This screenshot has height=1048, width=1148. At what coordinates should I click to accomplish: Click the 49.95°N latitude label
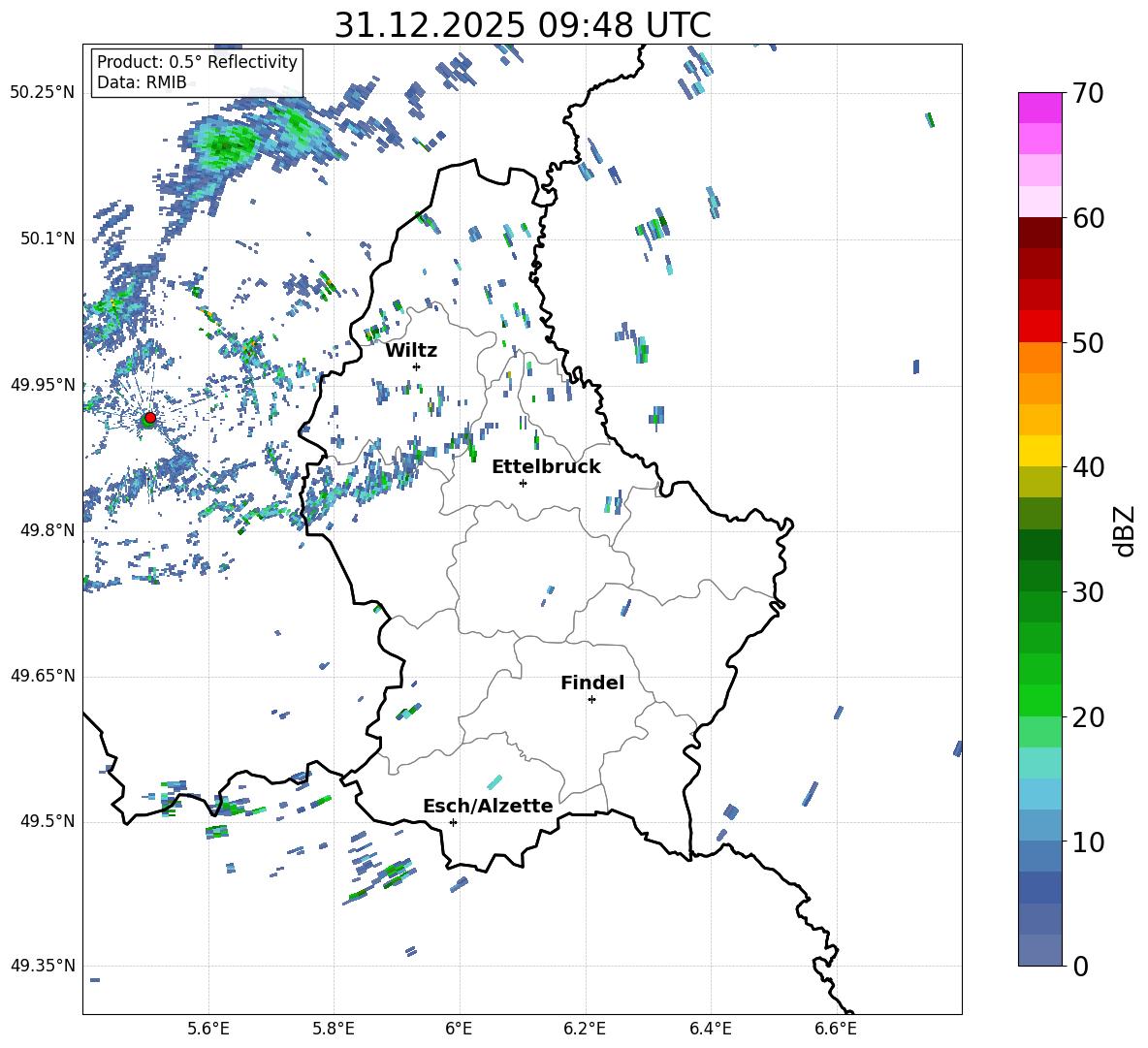click(x=43, y=385)
